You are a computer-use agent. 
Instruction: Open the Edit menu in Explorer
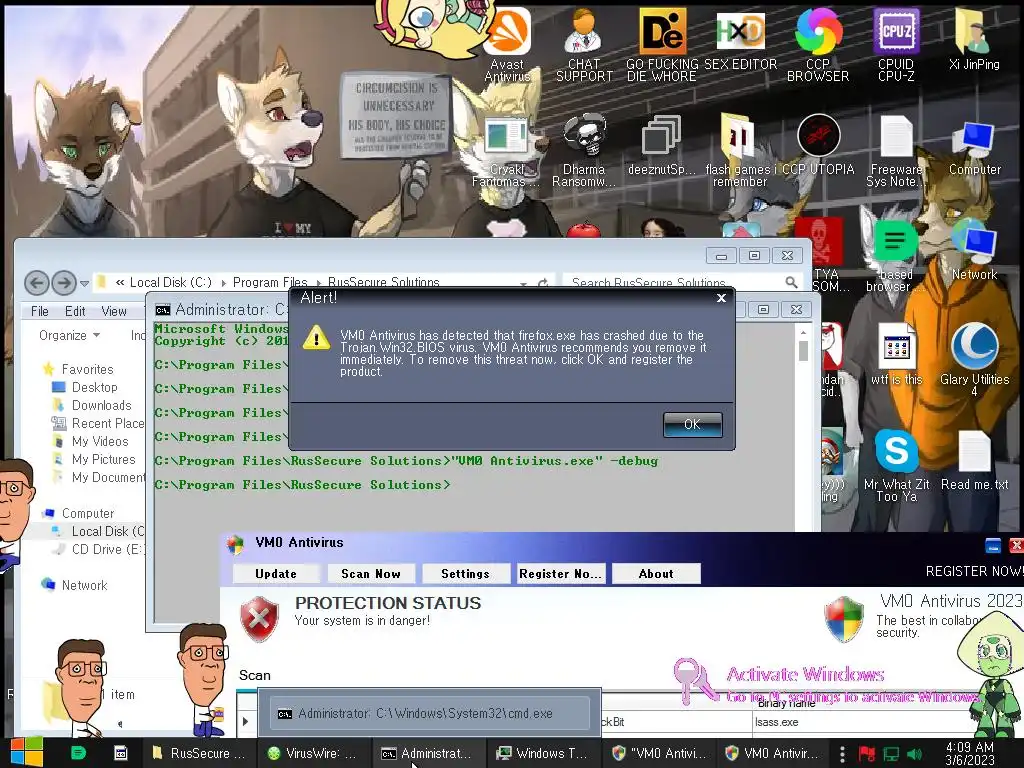pyautogui.click(x=75, y=312)
